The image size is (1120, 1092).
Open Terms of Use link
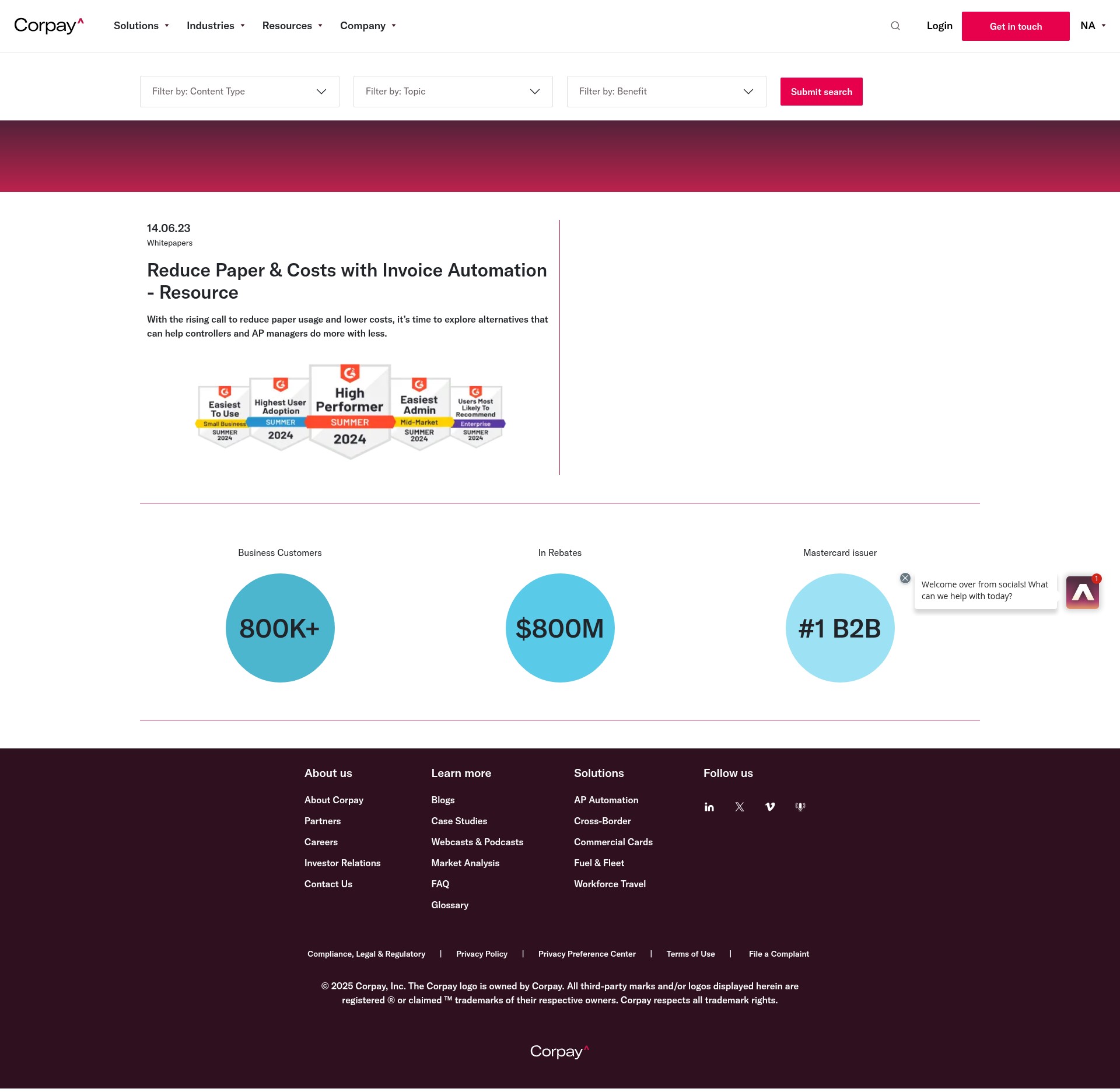[691, 954]
